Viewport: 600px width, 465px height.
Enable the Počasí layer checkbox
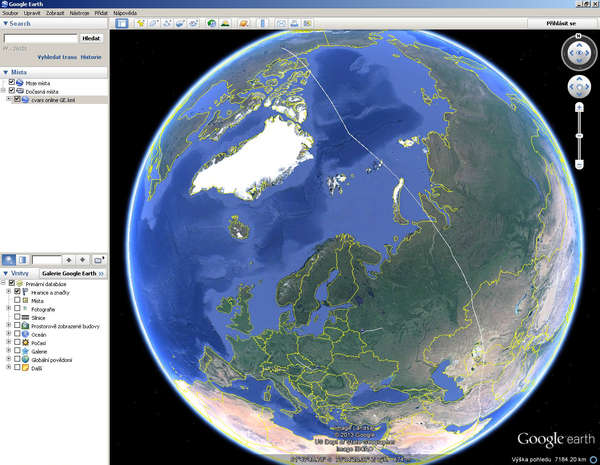point(17,342)
